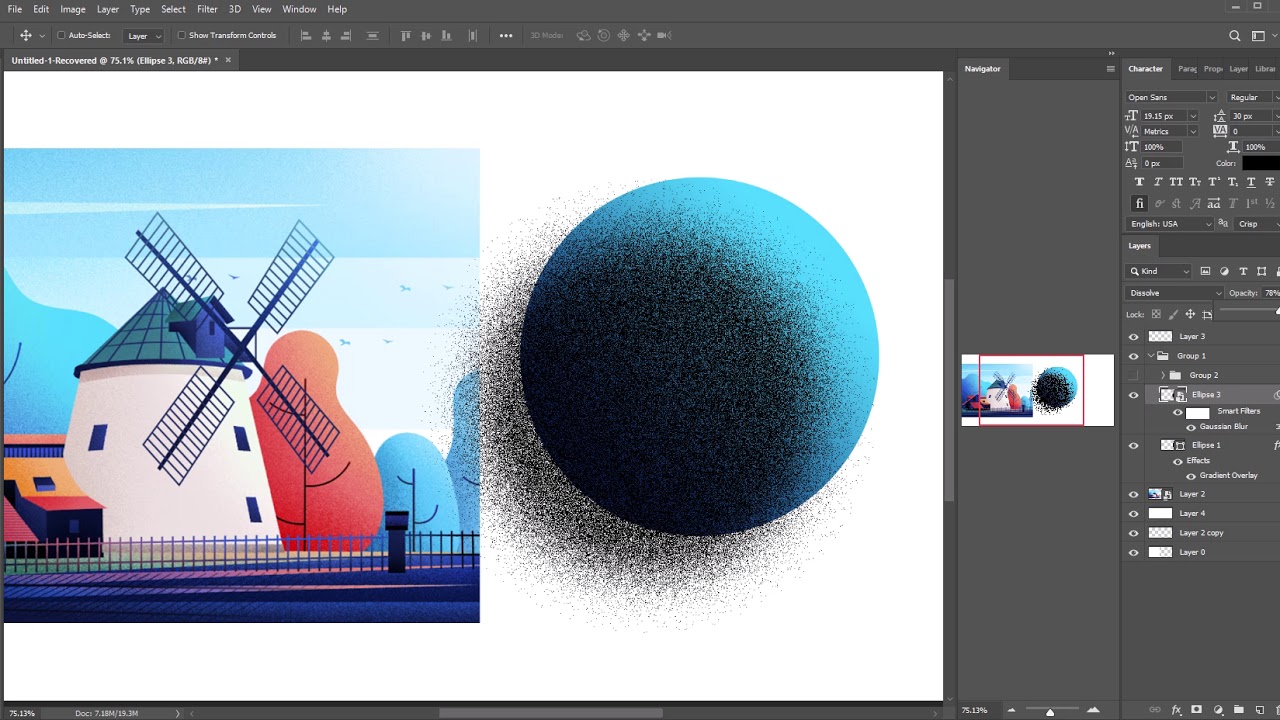Screen dimensions: 1280x720
Task: Enable the Auto-Select checkbox
Action: 61,35
